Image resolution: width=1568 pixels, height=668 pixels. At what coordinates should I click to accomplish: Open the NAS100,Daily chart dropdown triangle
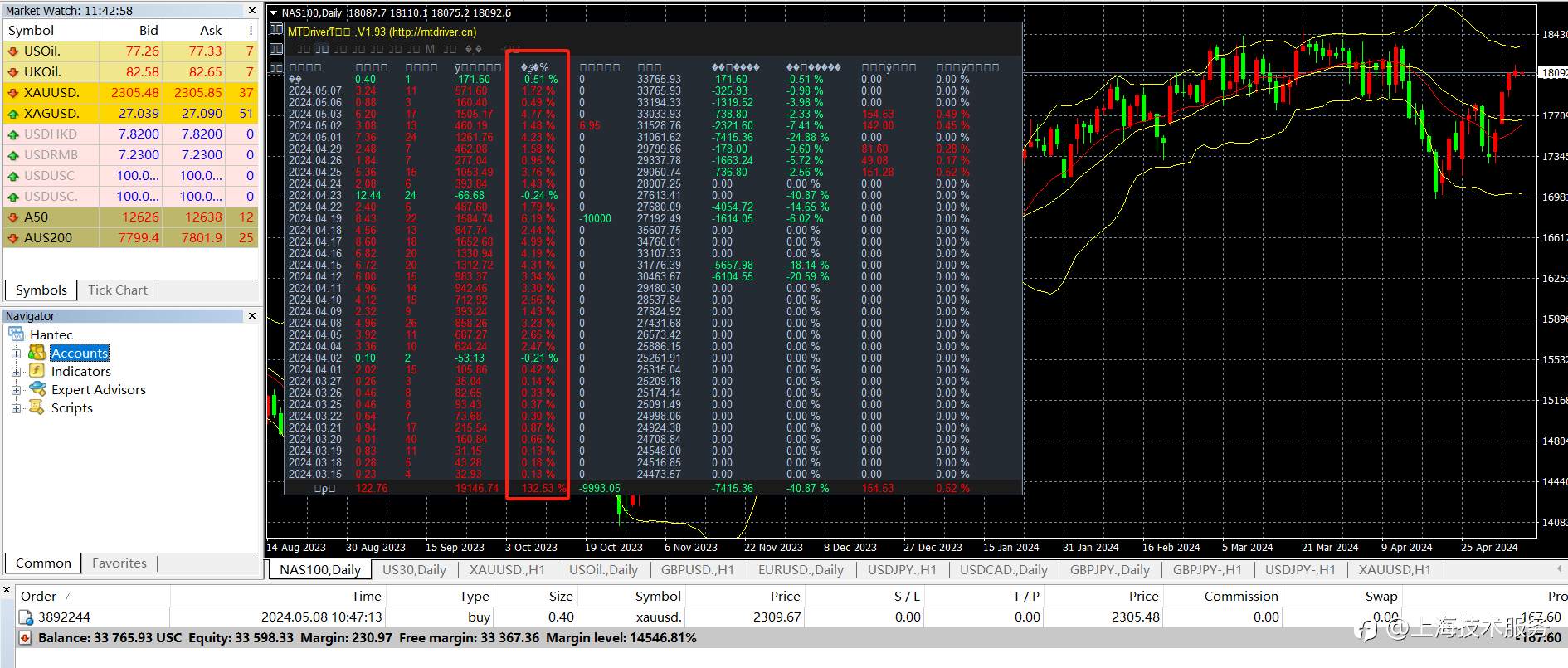(274, 13)
